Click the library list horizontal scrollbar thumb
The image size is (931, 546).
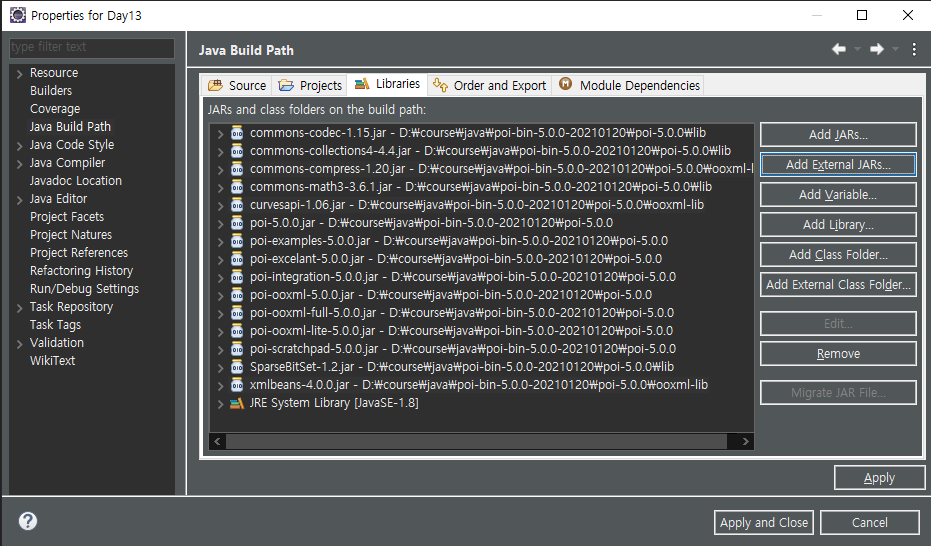[x=477, y=442]
